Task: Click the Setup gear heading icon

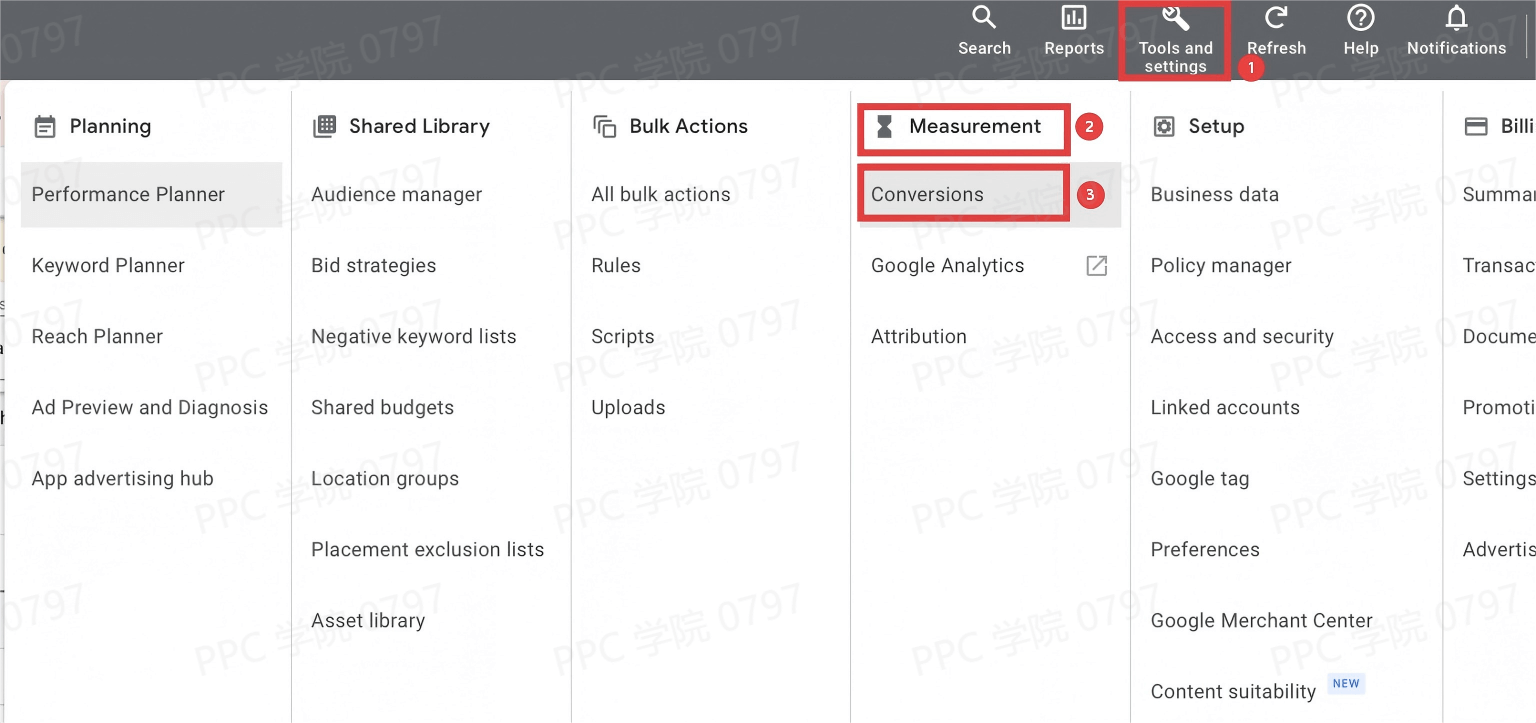Action: (1164, 126)
